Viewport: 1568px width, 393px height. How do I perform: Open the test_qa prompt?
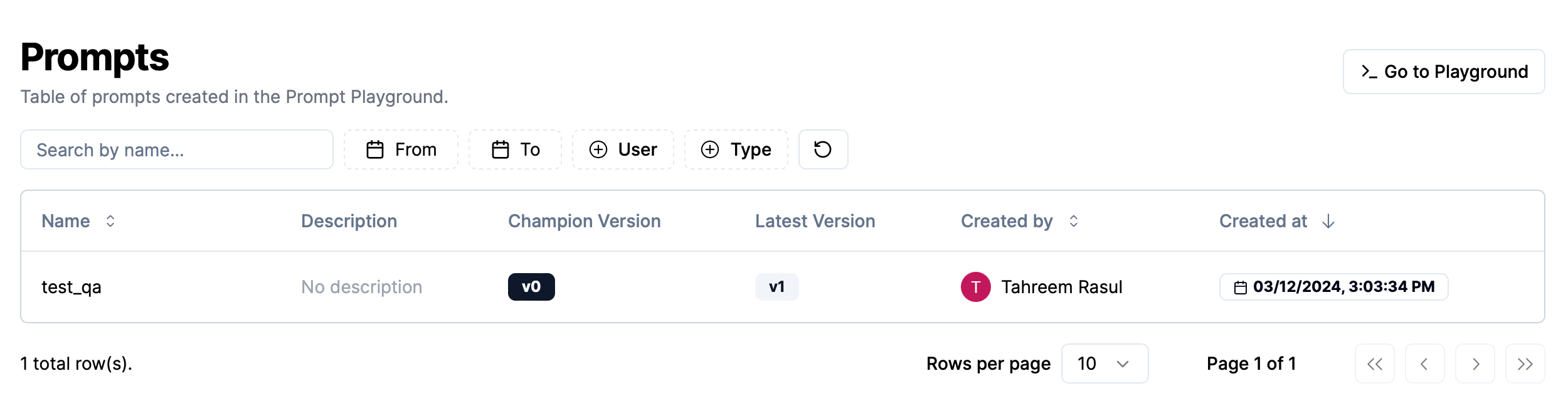pos(72,287)
